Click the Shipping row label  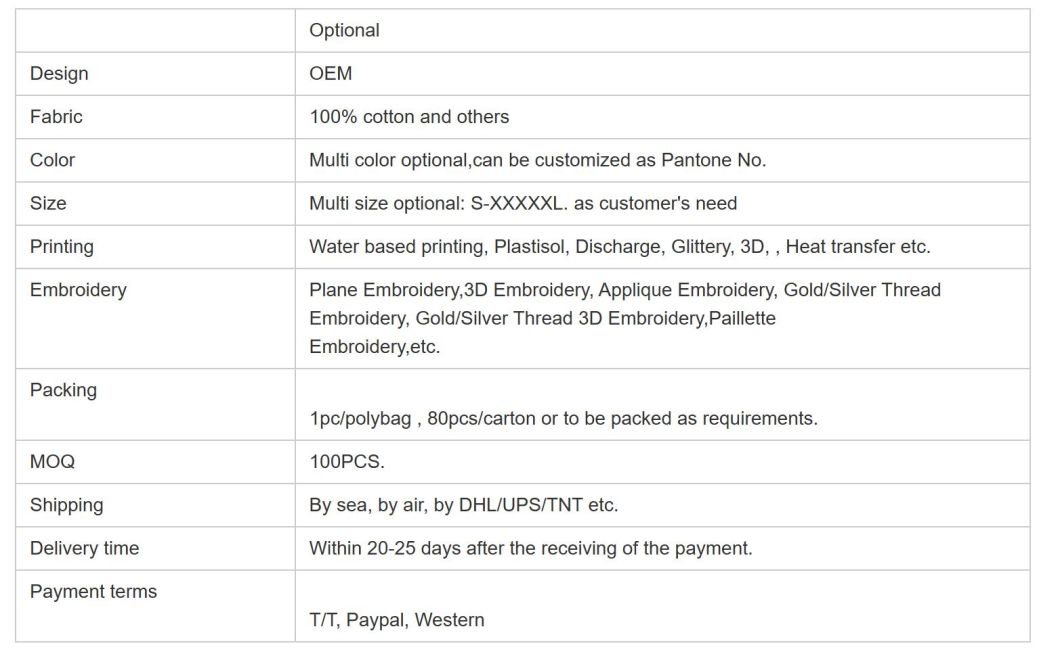[x=66, y=505]
